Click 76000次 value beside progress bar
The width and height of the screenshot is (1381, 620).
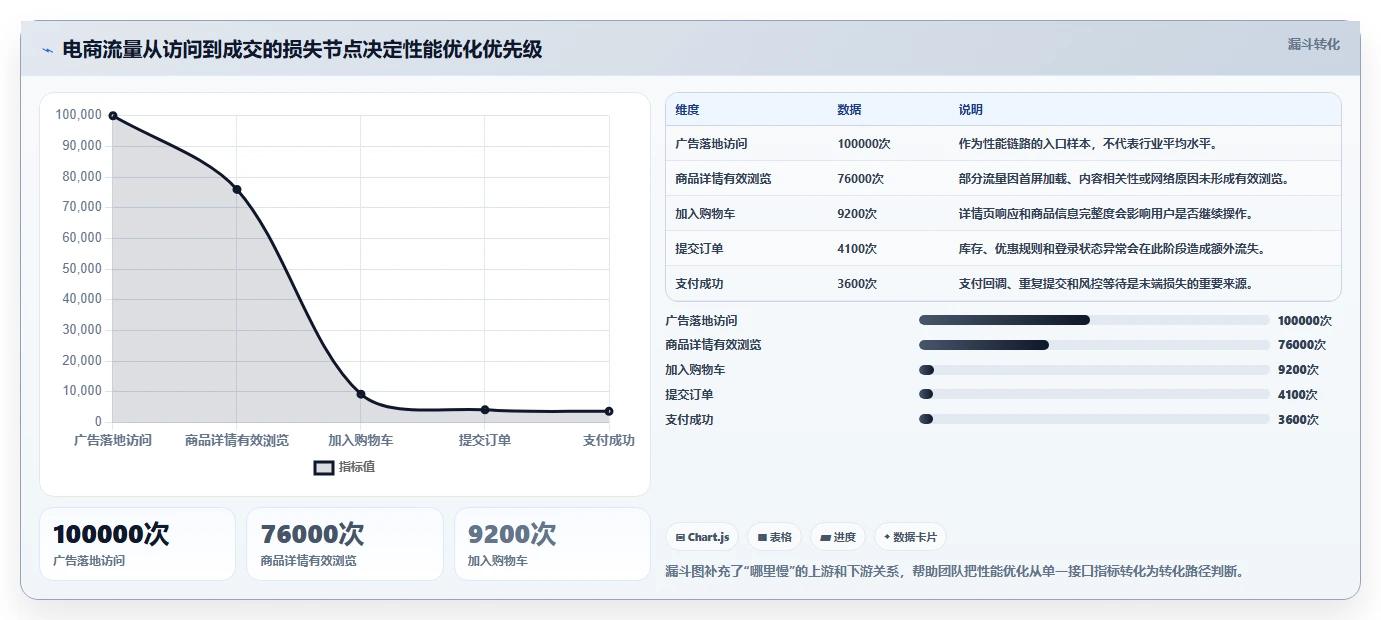[1302, 345]
